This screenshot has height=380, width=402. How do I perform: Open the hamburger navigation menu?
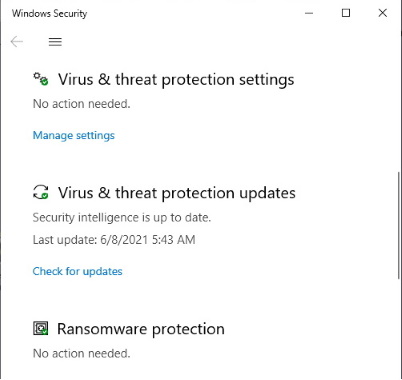coord(55,42)
